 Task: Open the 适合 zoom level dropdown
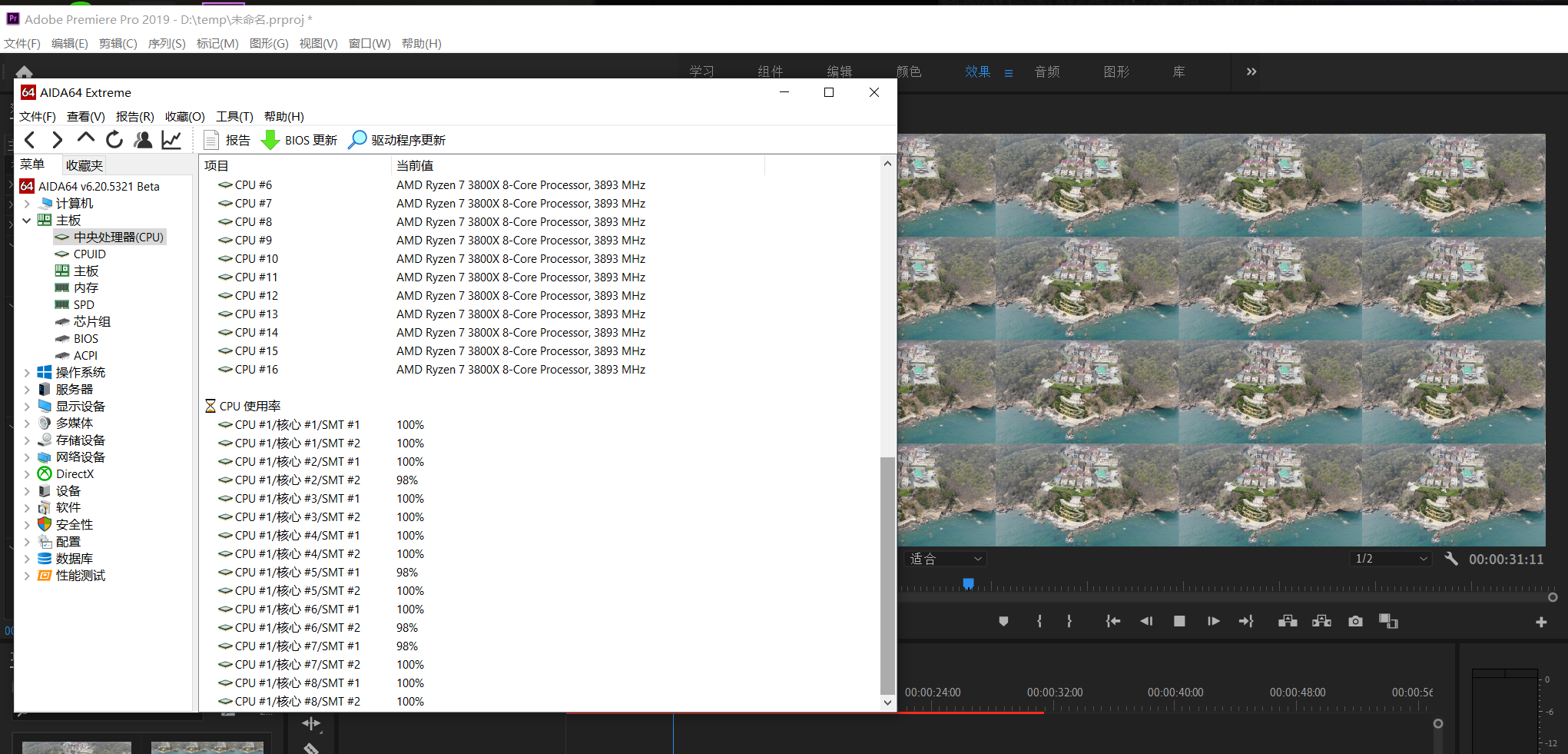946,559
